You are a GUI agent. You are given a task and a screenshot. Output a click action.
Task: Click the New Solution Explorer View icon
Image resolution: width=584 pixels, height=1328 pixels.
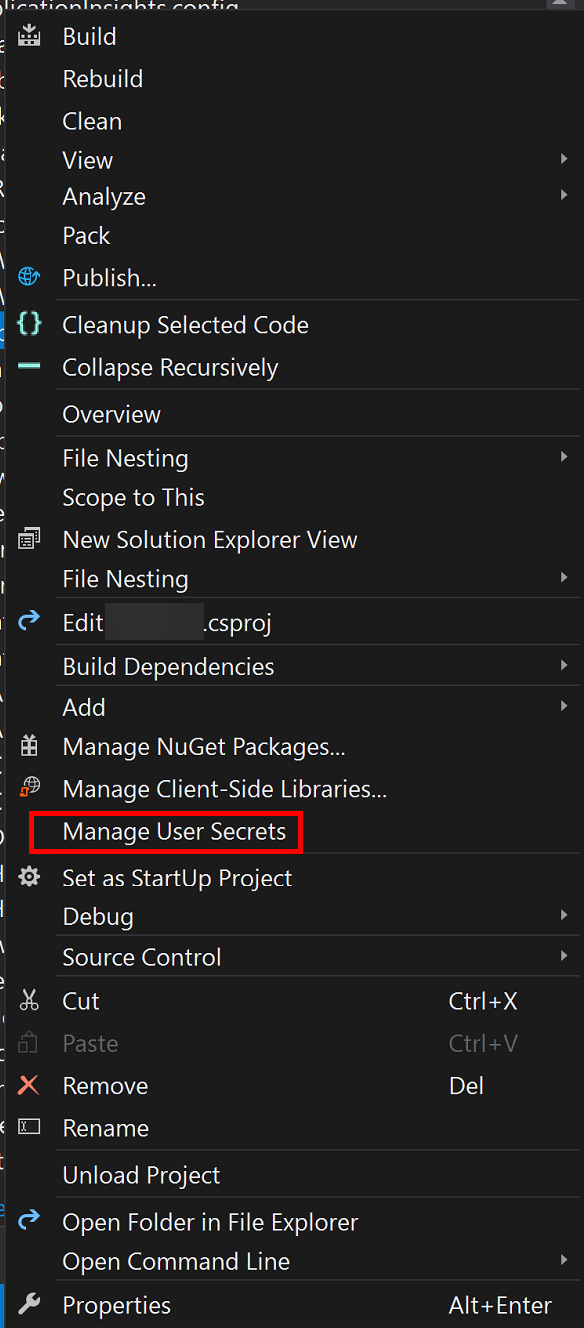[x=30, y=538]
